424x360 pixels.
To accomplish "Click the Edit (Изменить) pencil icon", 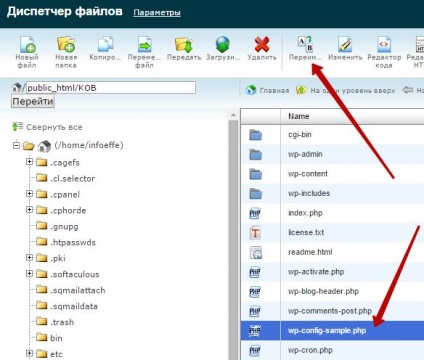I will (345, 44).
